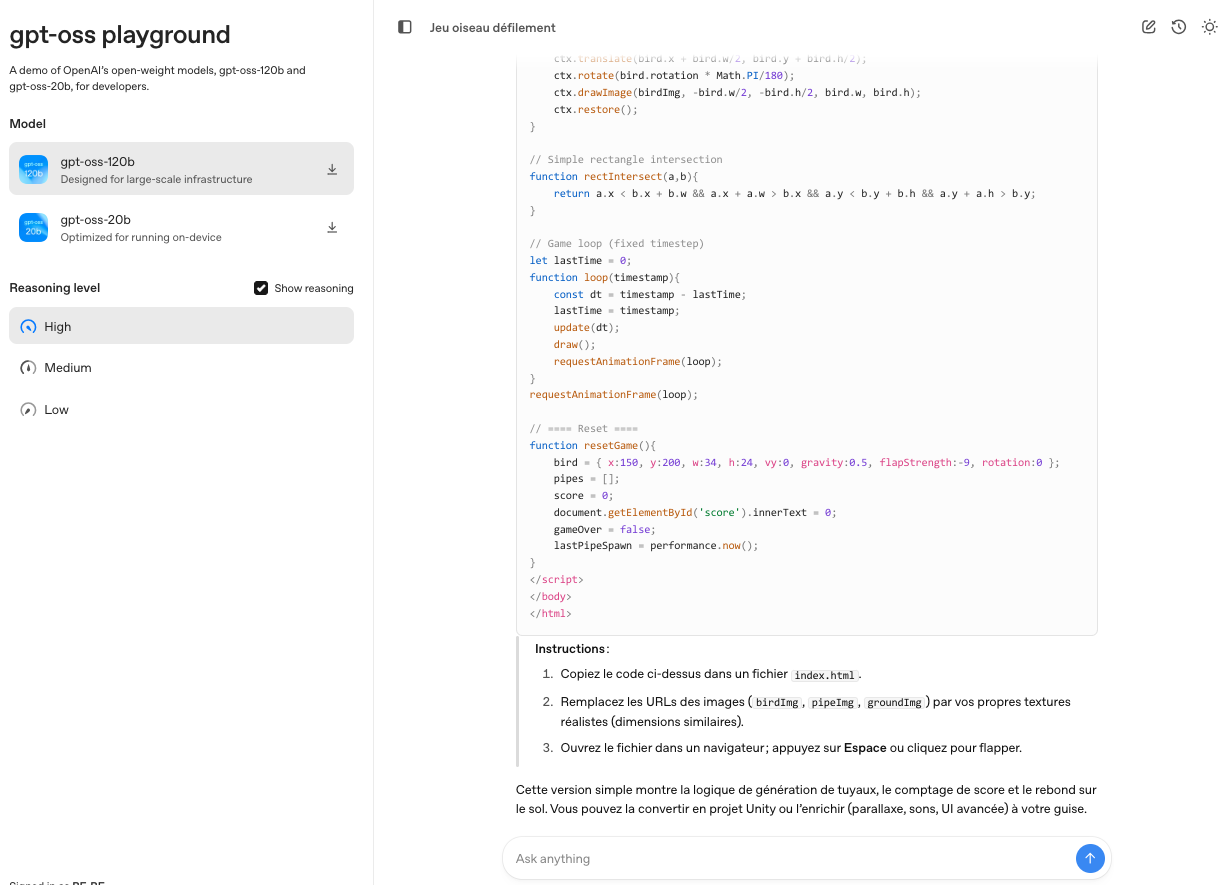Click the chat title Jeu oiseau défilement
Viewport: 1224px width, 885px height.
pos(493,28)
